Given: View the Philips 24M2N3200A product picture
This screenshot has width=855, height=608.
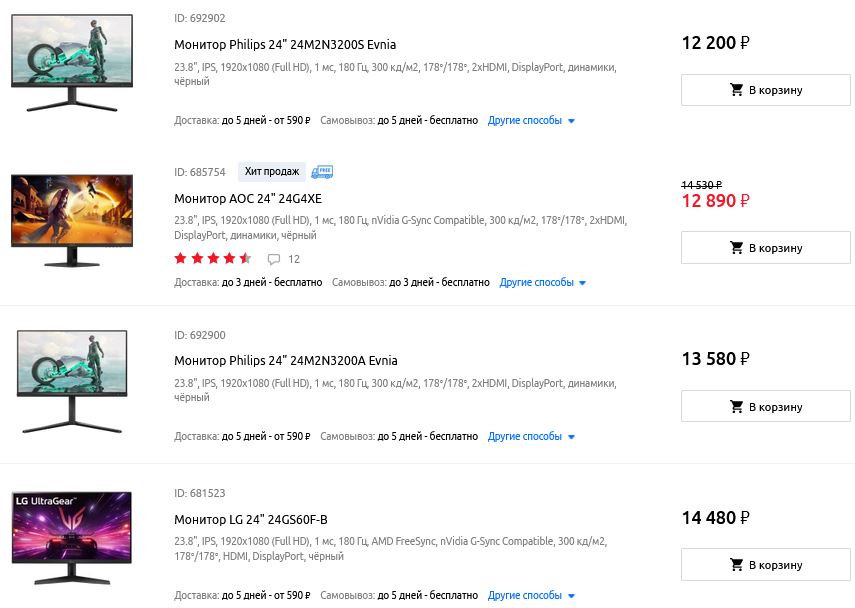Looking at the screenshot, I should click(72, 380).
